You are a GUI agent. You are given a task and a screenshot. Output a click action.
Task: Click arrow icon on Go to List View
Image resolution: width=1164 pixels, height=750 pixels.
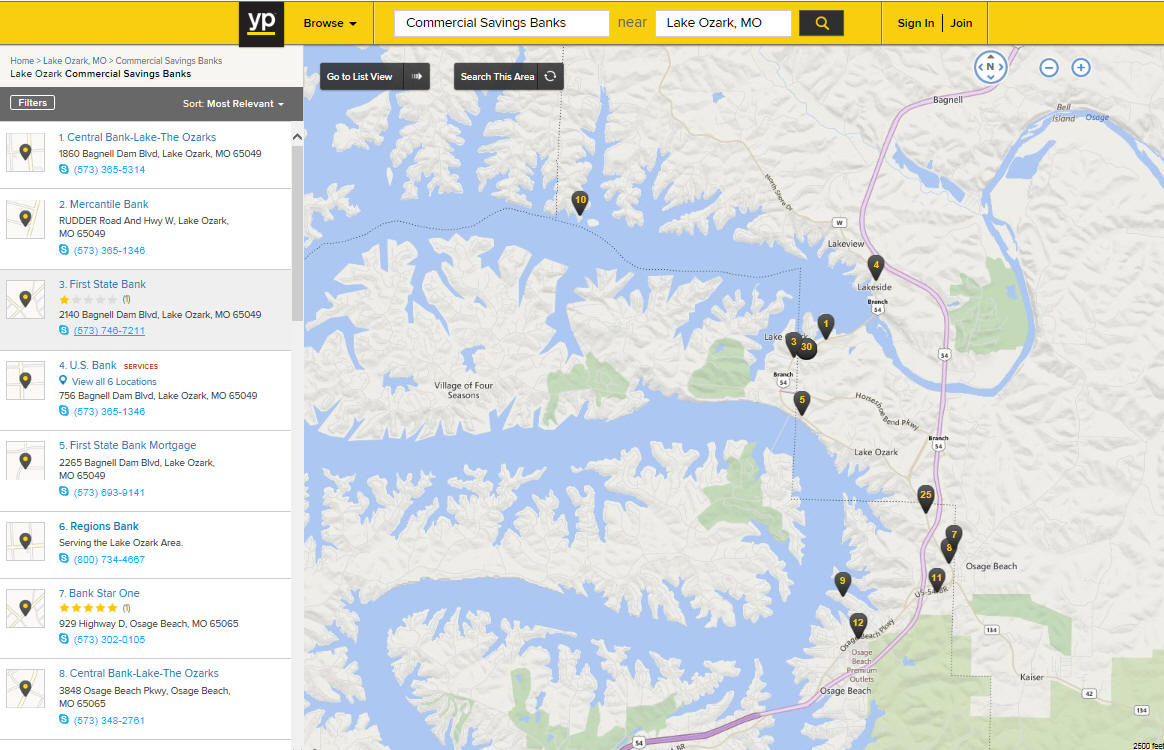416,76
